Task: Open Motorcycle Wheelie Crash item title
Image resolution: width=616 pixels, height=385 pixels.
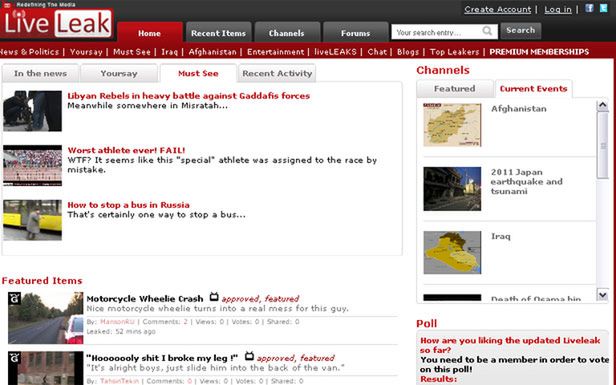Action: point(145,299)
